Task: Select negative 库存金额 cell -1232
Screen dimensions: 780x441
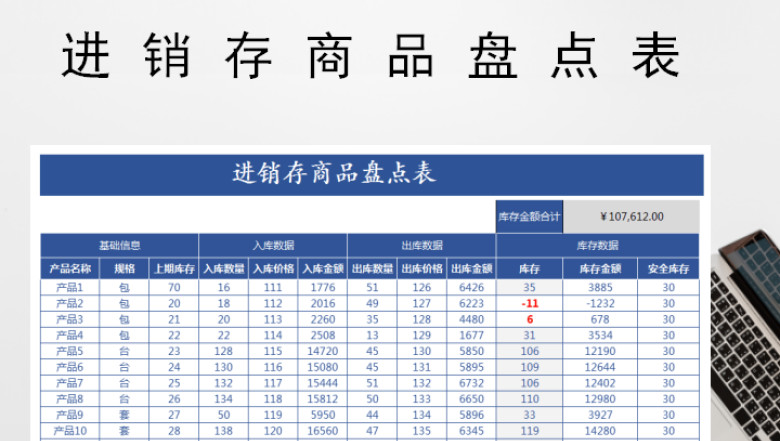Action: click(x=600, y=303)
